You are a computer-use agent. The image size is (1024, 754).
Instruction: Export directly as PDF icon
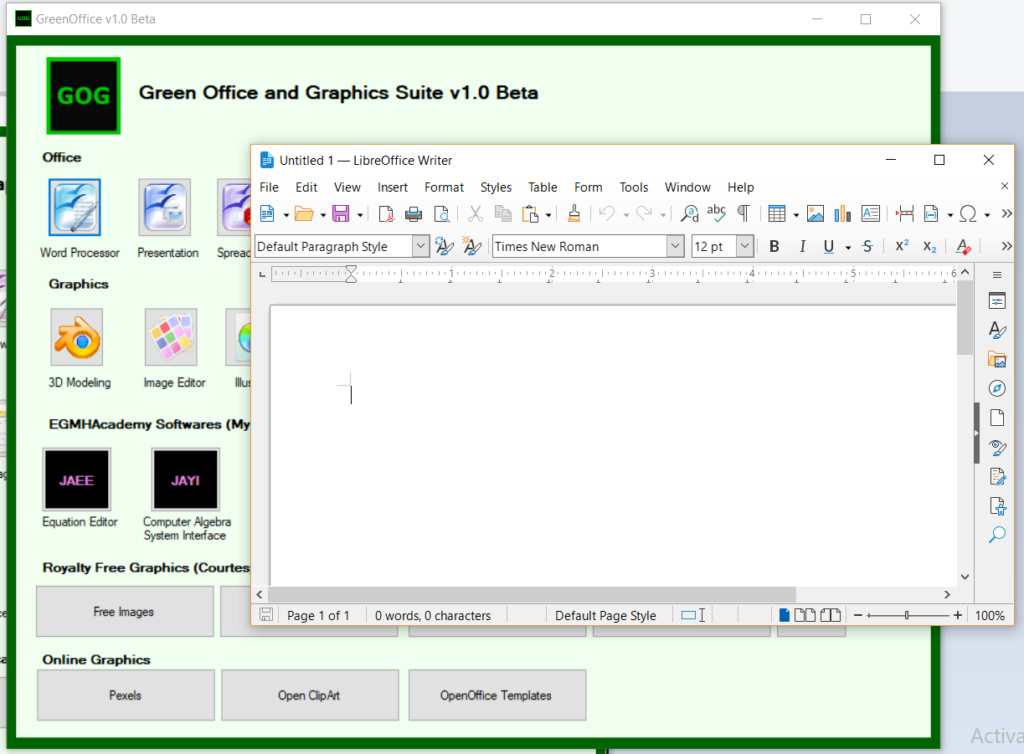pyautogui.click(x=386, y=213)
